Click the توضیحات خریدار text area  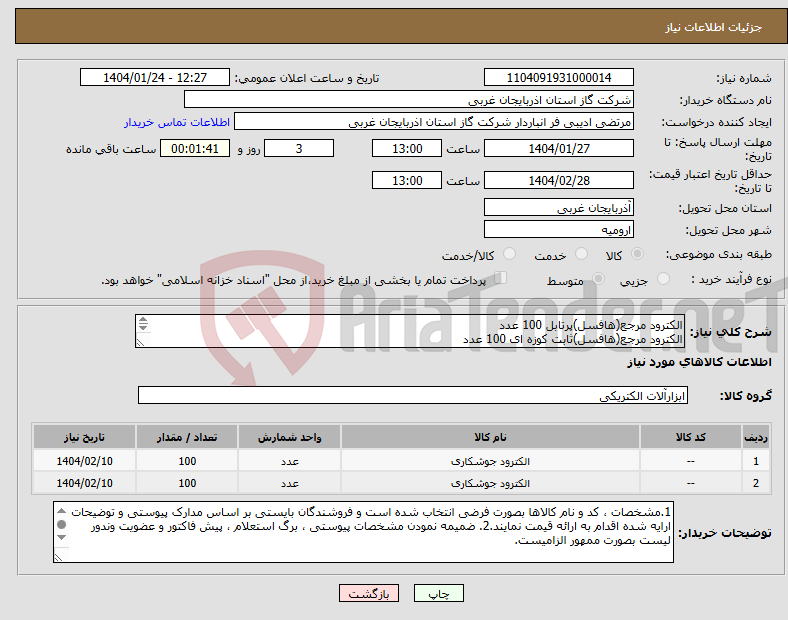363,532
